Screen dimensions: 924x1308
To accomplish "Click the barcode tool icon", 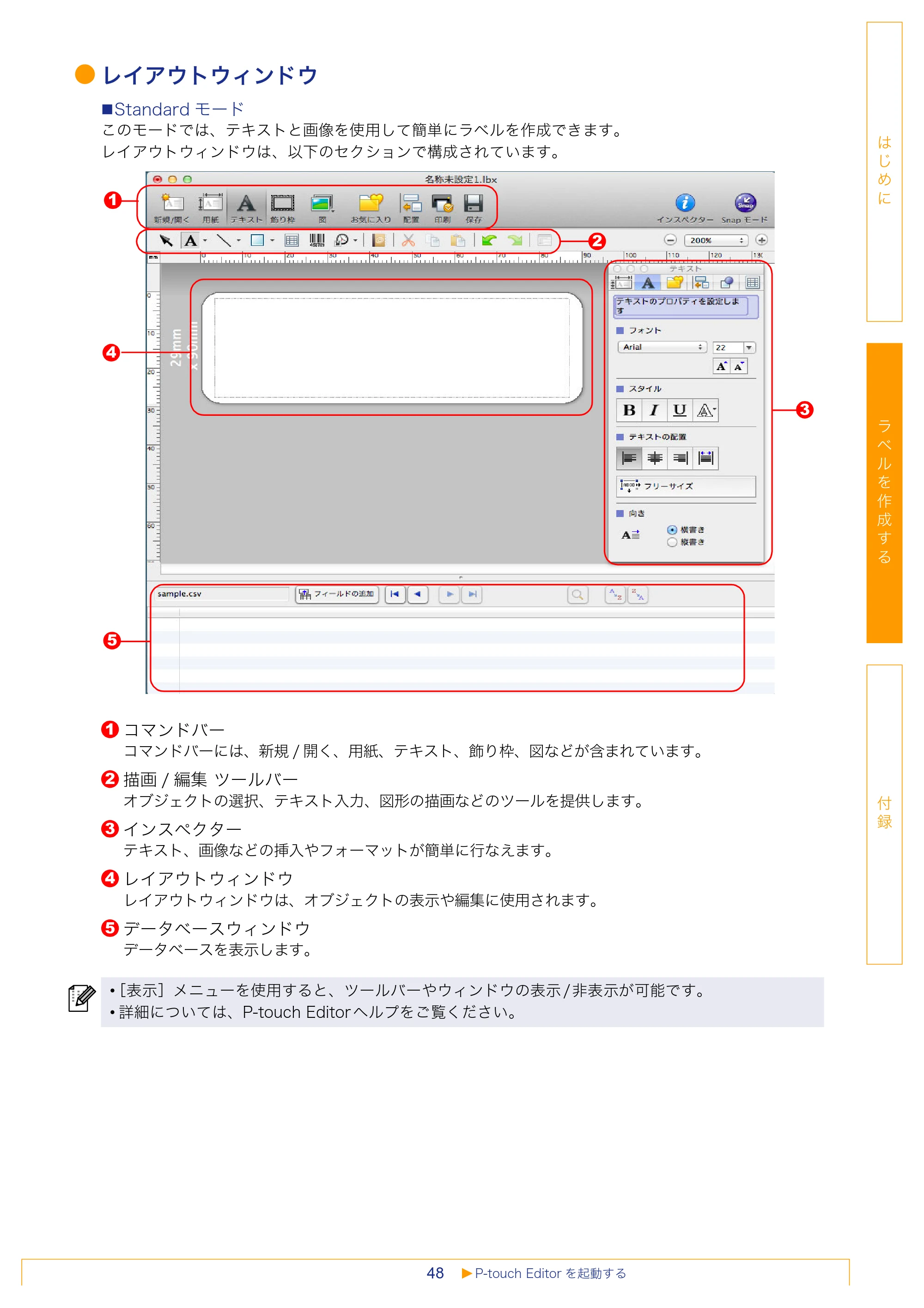I will pos(317,240).
